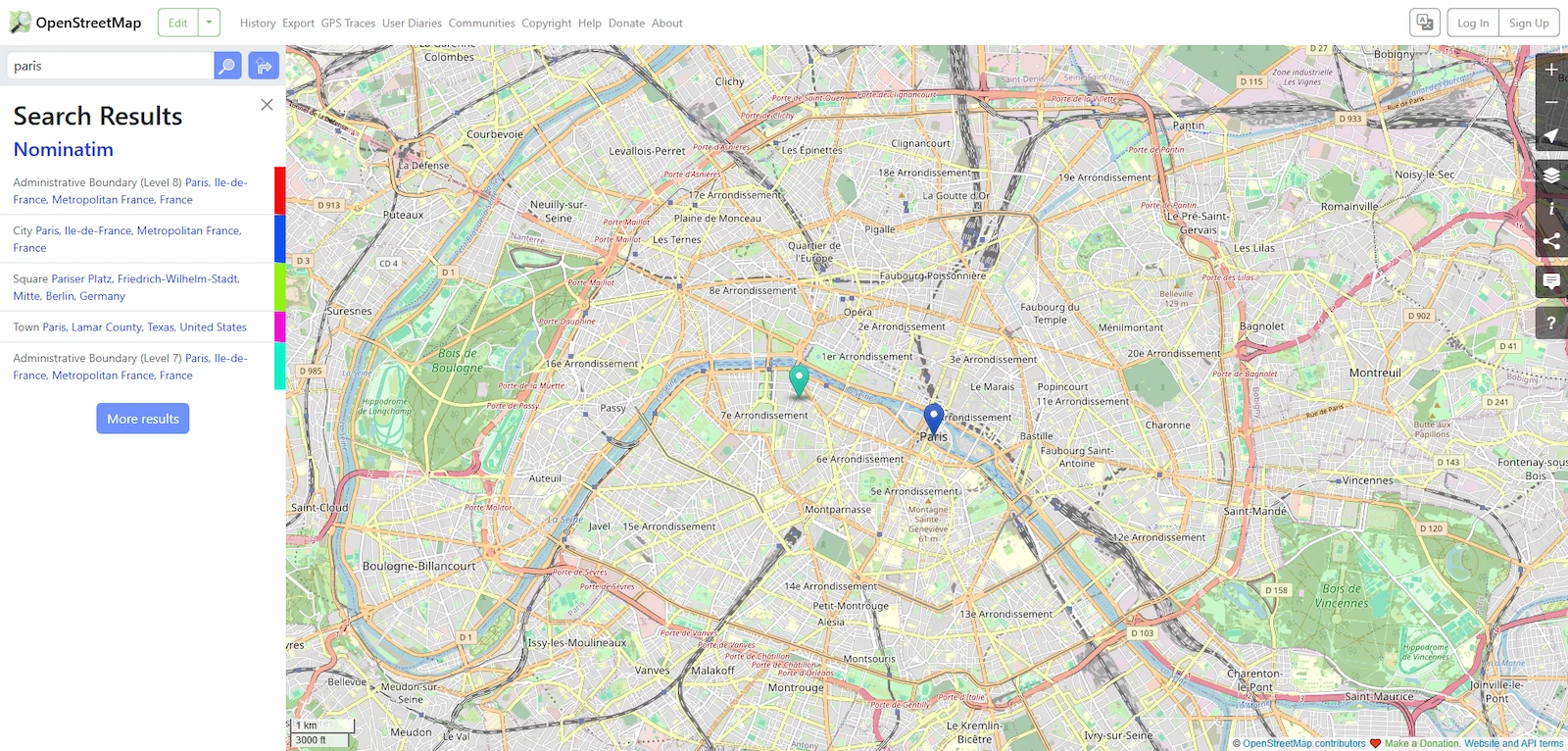This screenshot has height=751, width=1568.
Task: Click the red result color bar
Action: (280, 190)
